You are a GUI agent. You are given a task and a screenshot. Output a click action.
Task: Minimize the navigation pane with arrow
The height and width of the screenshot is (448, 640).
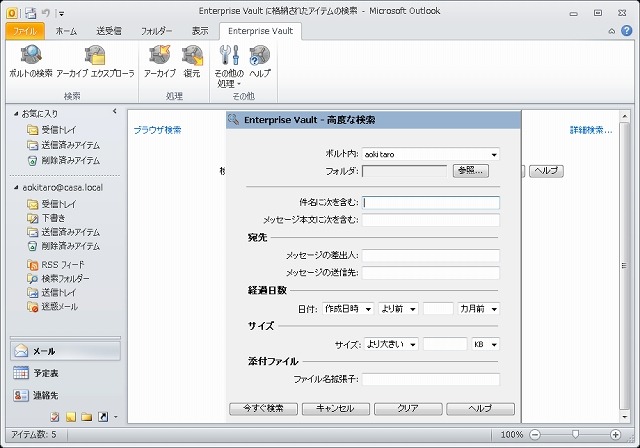pos(115,111)
